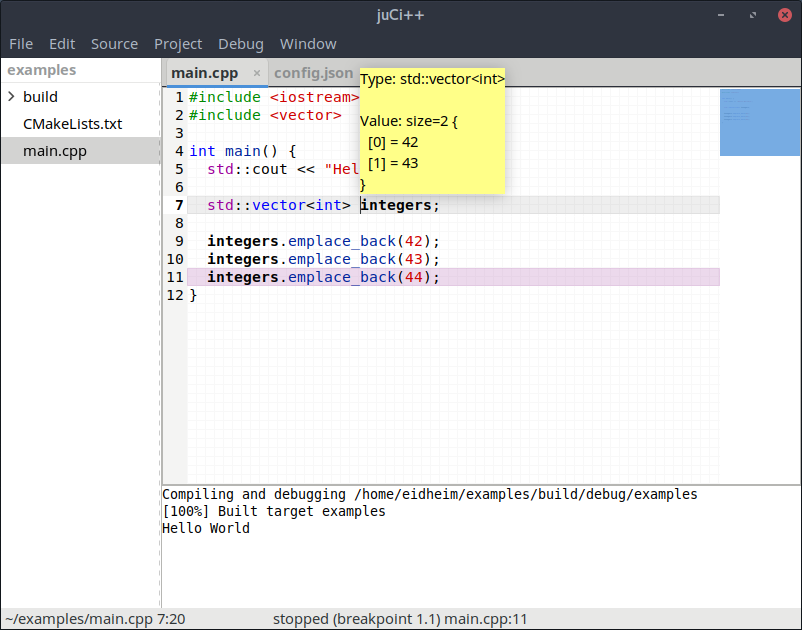This screenshot has width=802, height=630.
Task: Click the breakpoint status text in status bar
Action: (400, 619)
